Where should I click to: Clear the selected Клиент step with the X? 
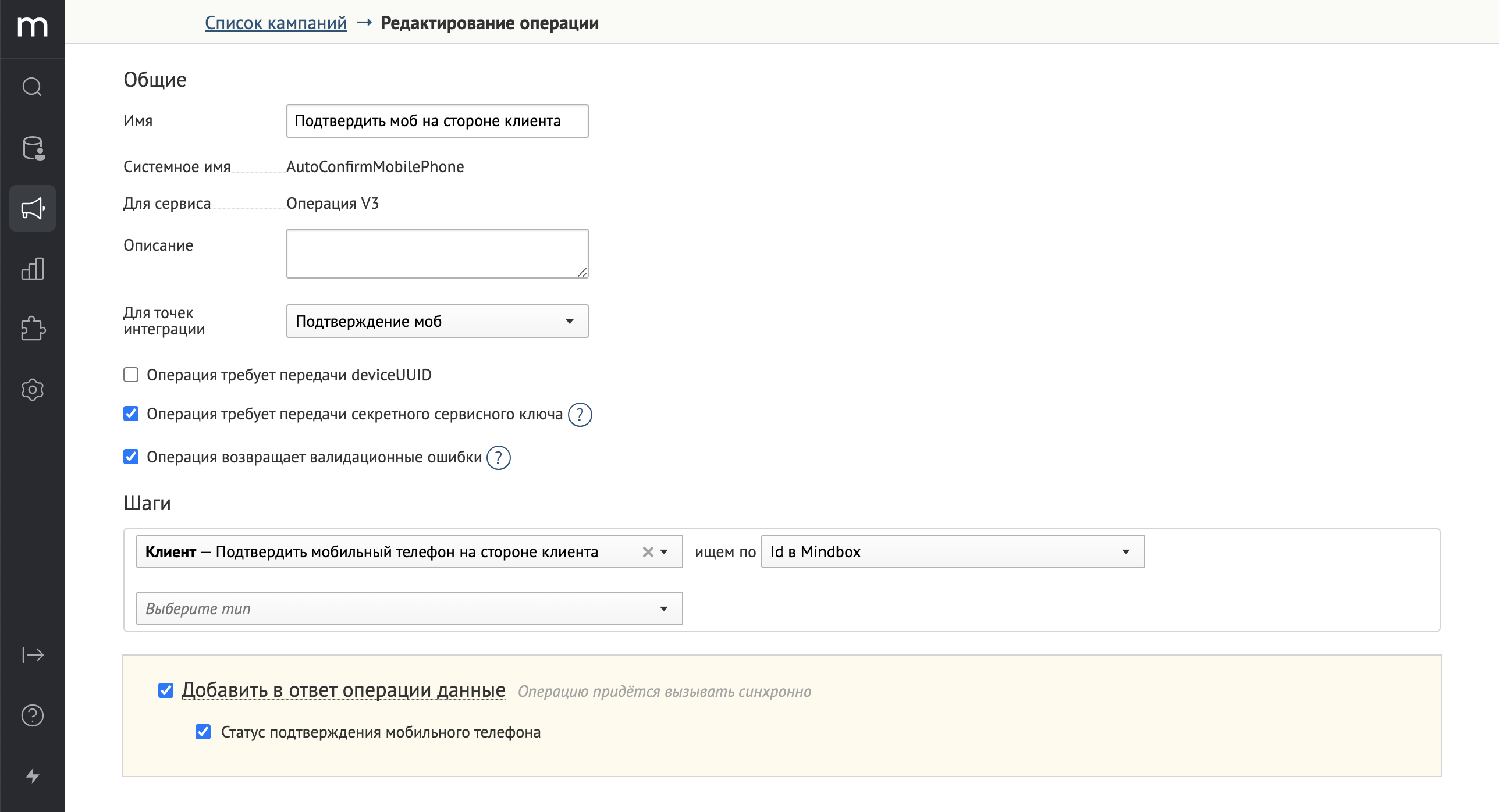click(x=648, y=552)
